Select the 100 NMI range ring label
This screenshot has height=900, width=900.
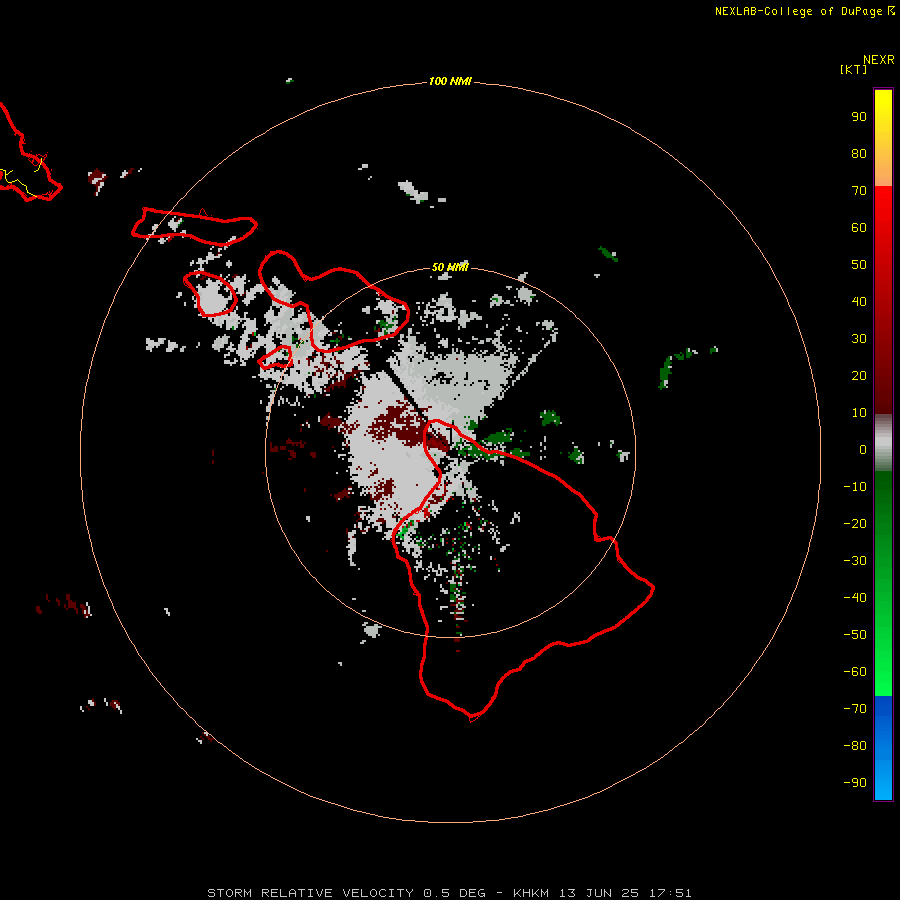(450, 82)
